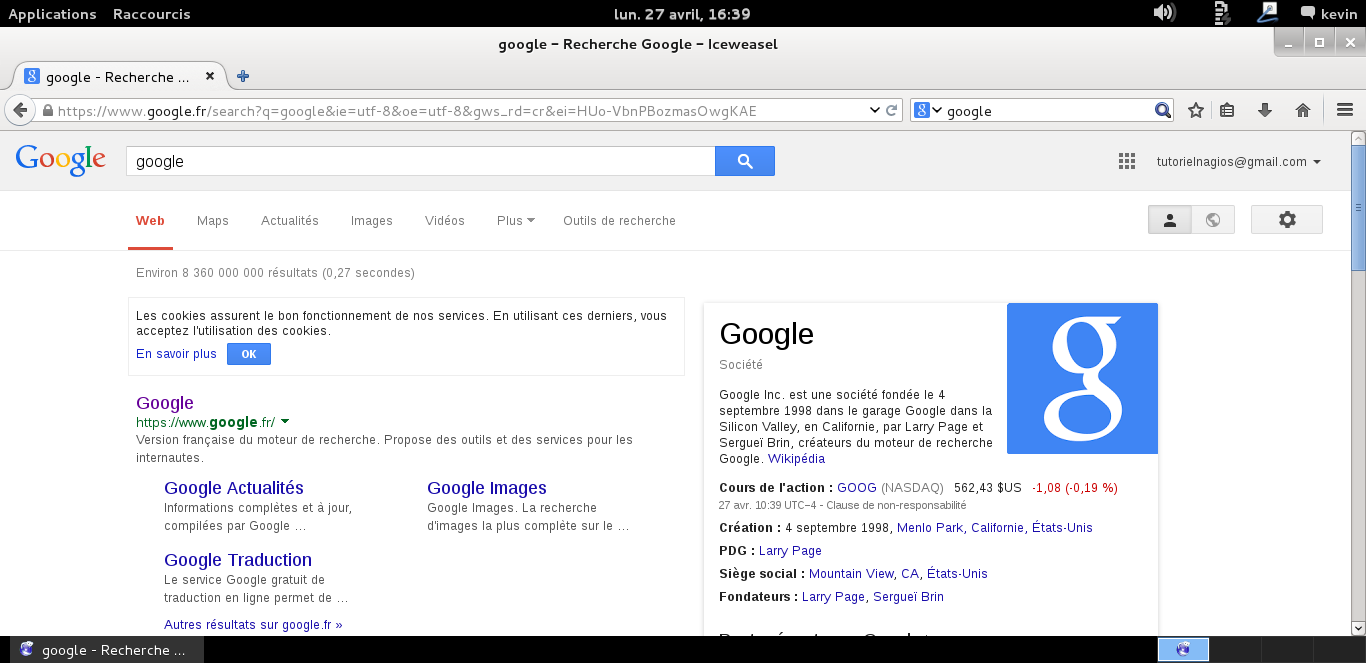Open the Google Images sitelink

487,488
